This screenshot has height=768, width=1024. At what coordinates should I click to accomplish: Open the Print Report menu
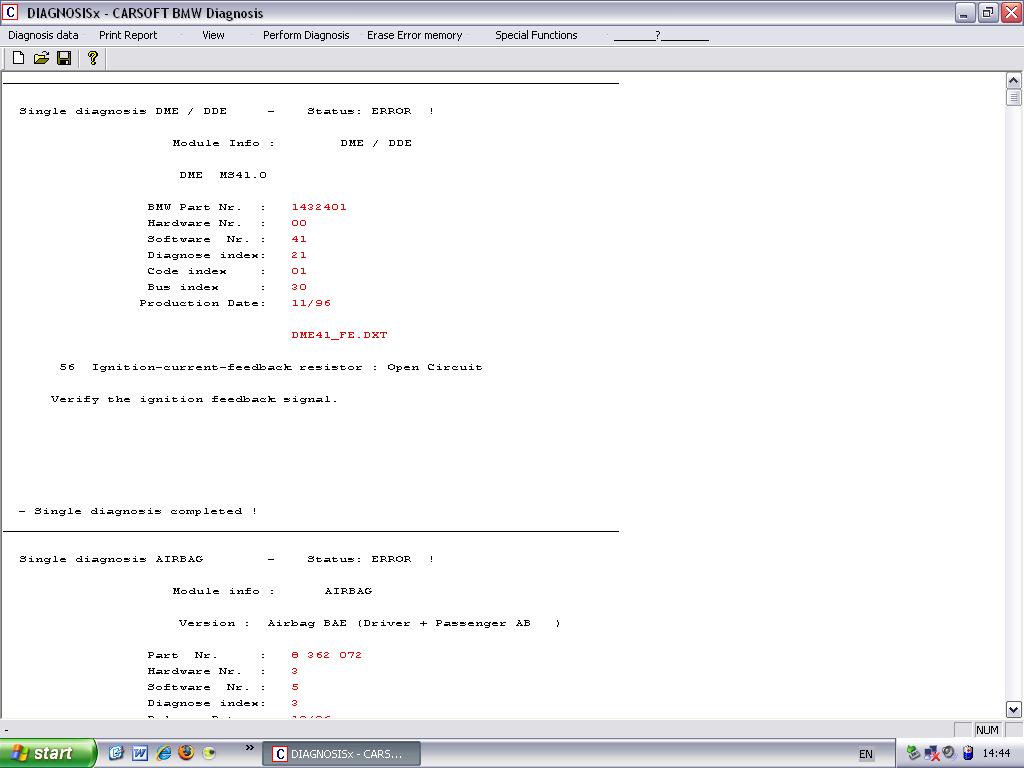pos(128,35)
